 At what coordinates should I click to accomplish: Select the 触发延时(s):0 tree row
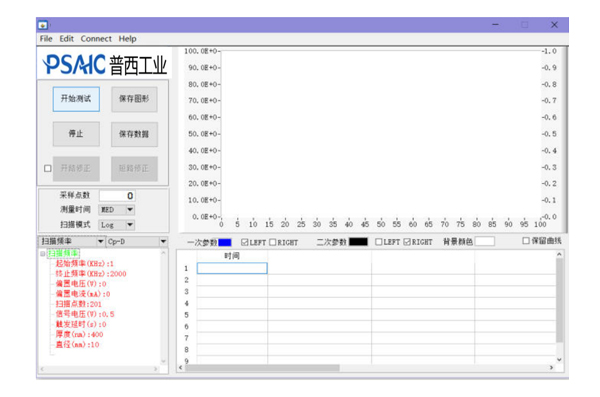[x=81, y=325]
